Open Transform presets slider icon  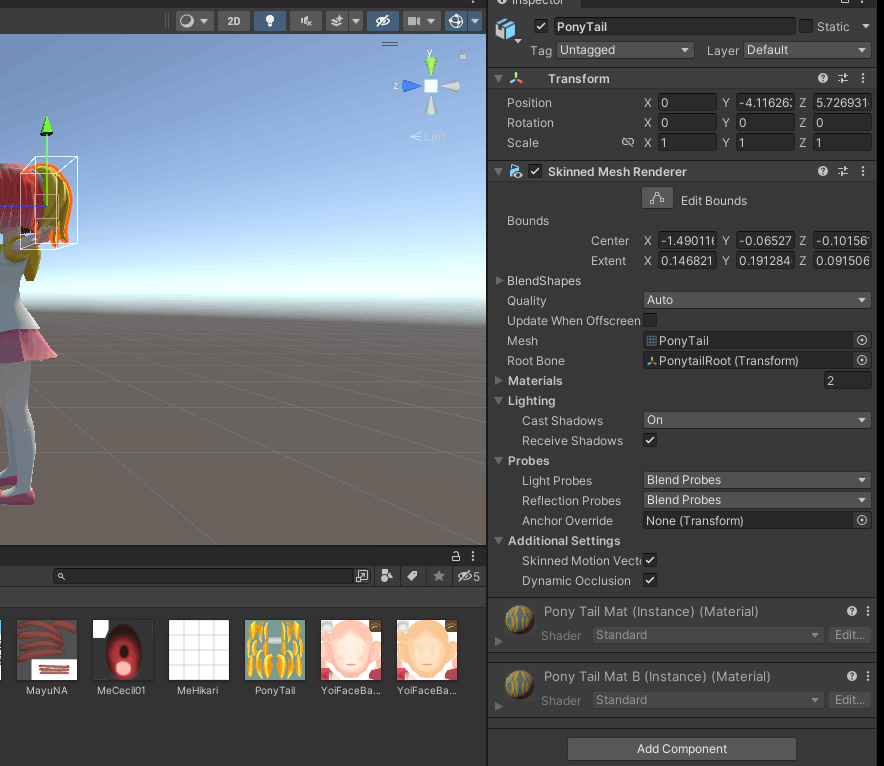coord(843,78)
